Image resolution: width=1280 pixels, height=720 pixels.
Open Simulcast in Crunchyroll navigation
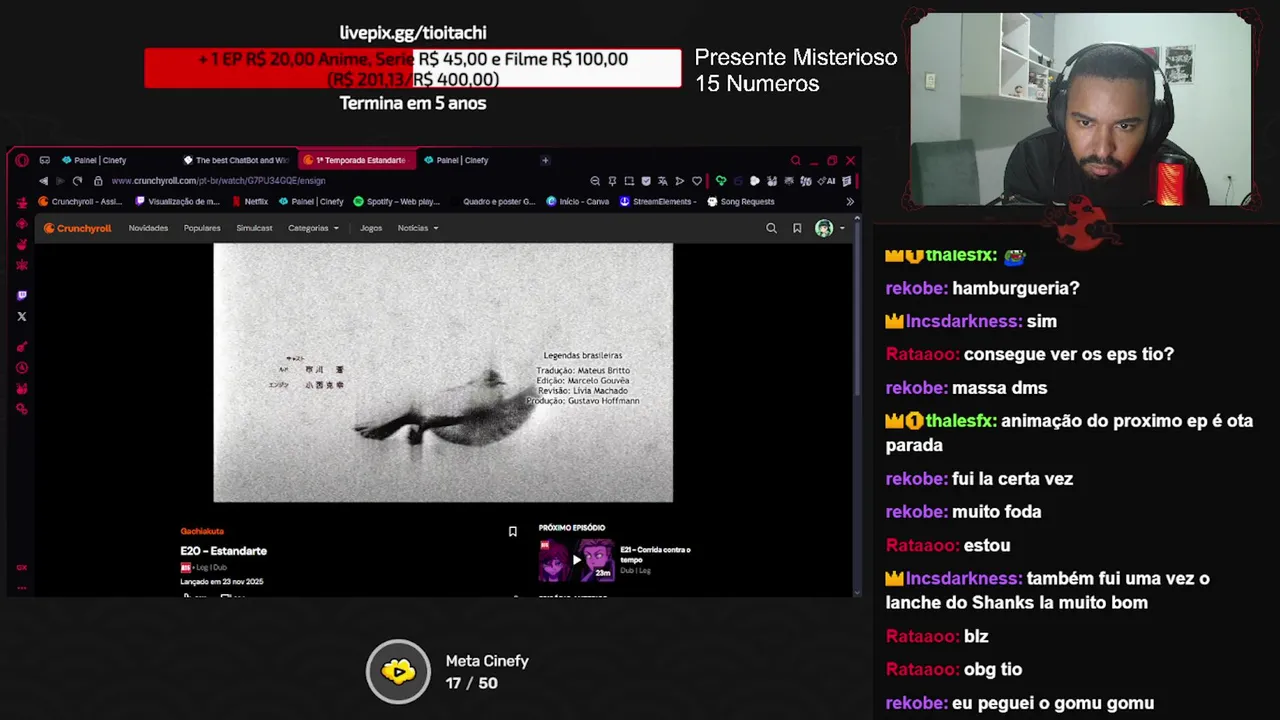254,228
